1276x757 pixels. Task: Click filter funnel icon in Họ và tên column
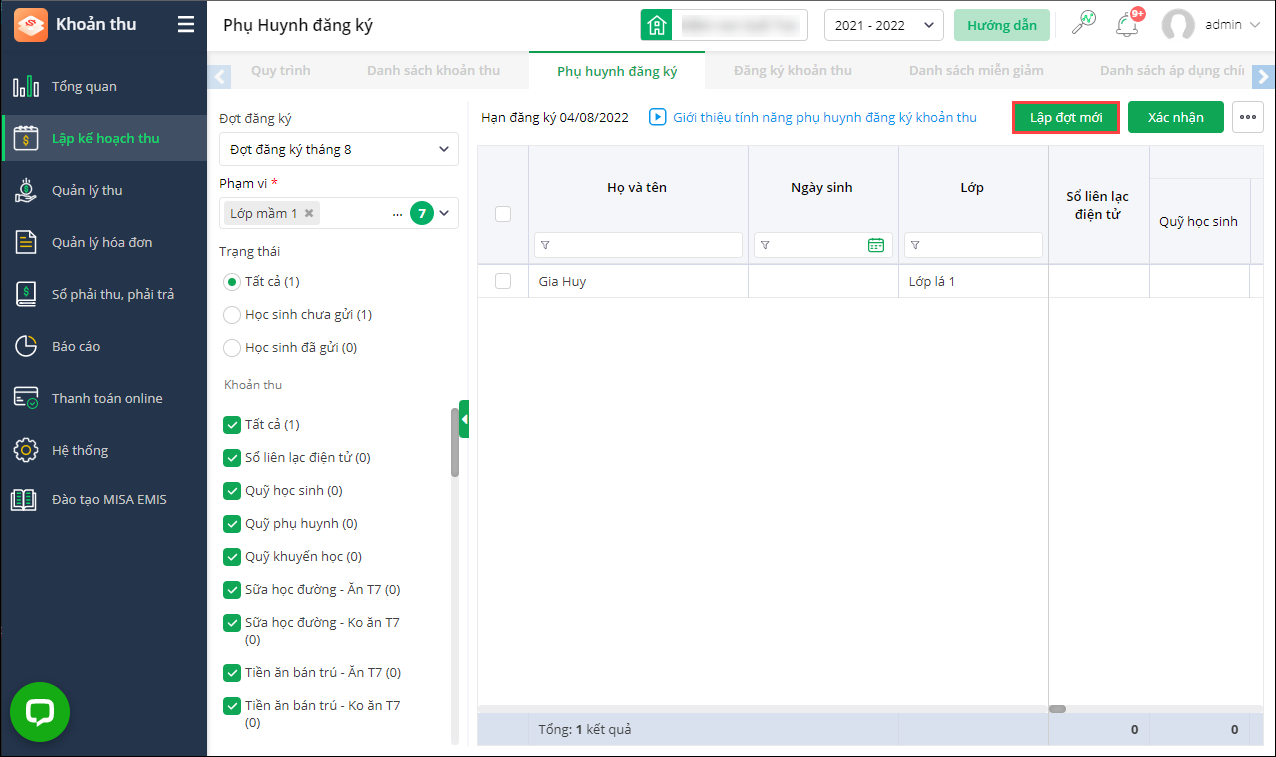[x=545, y=245]
